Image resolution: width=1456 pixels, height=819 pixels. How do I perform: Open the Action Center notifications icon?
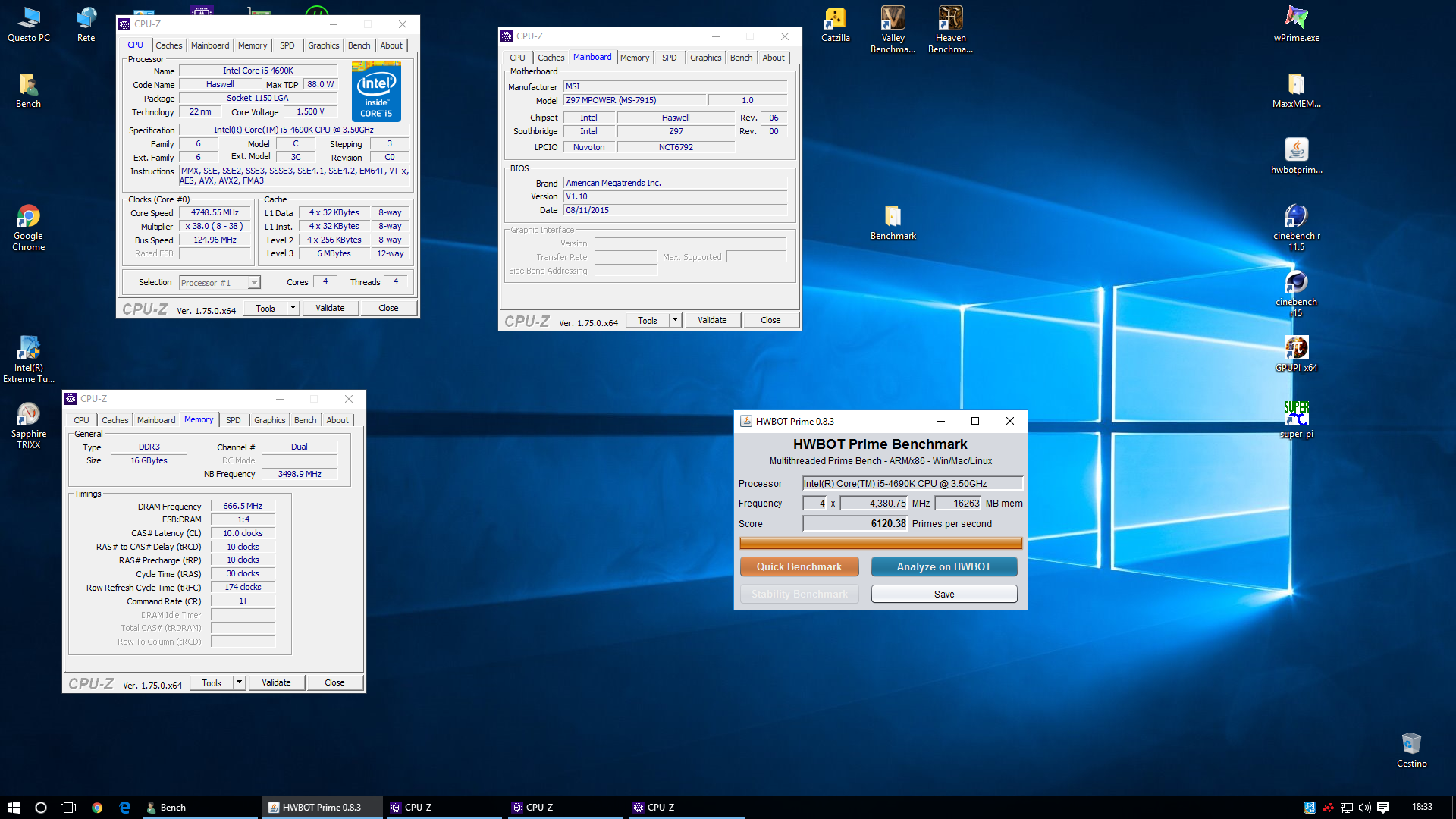click(x=1383, y=808)
